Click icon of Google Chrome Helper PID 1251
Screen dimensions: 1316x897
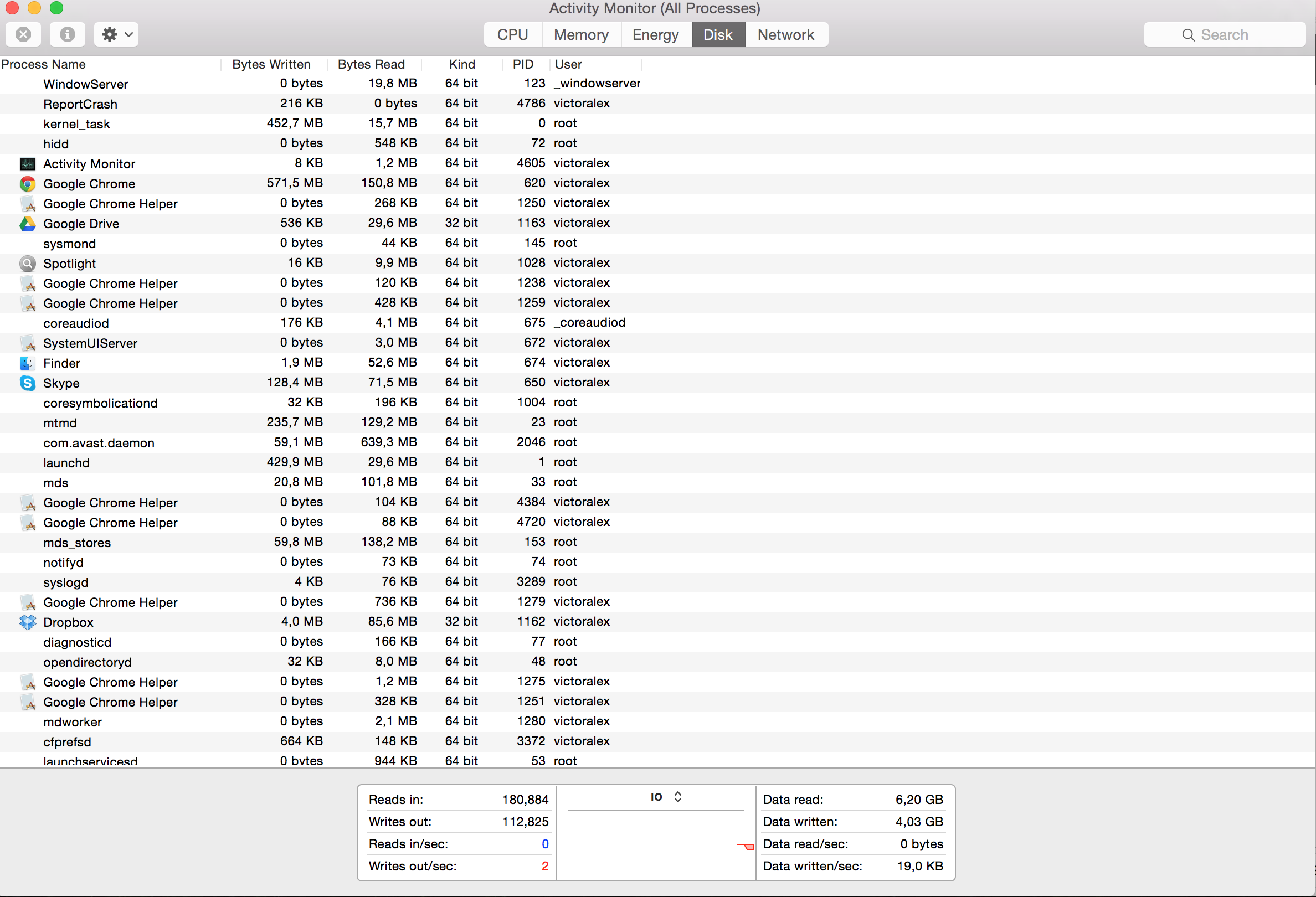point(28,702)
